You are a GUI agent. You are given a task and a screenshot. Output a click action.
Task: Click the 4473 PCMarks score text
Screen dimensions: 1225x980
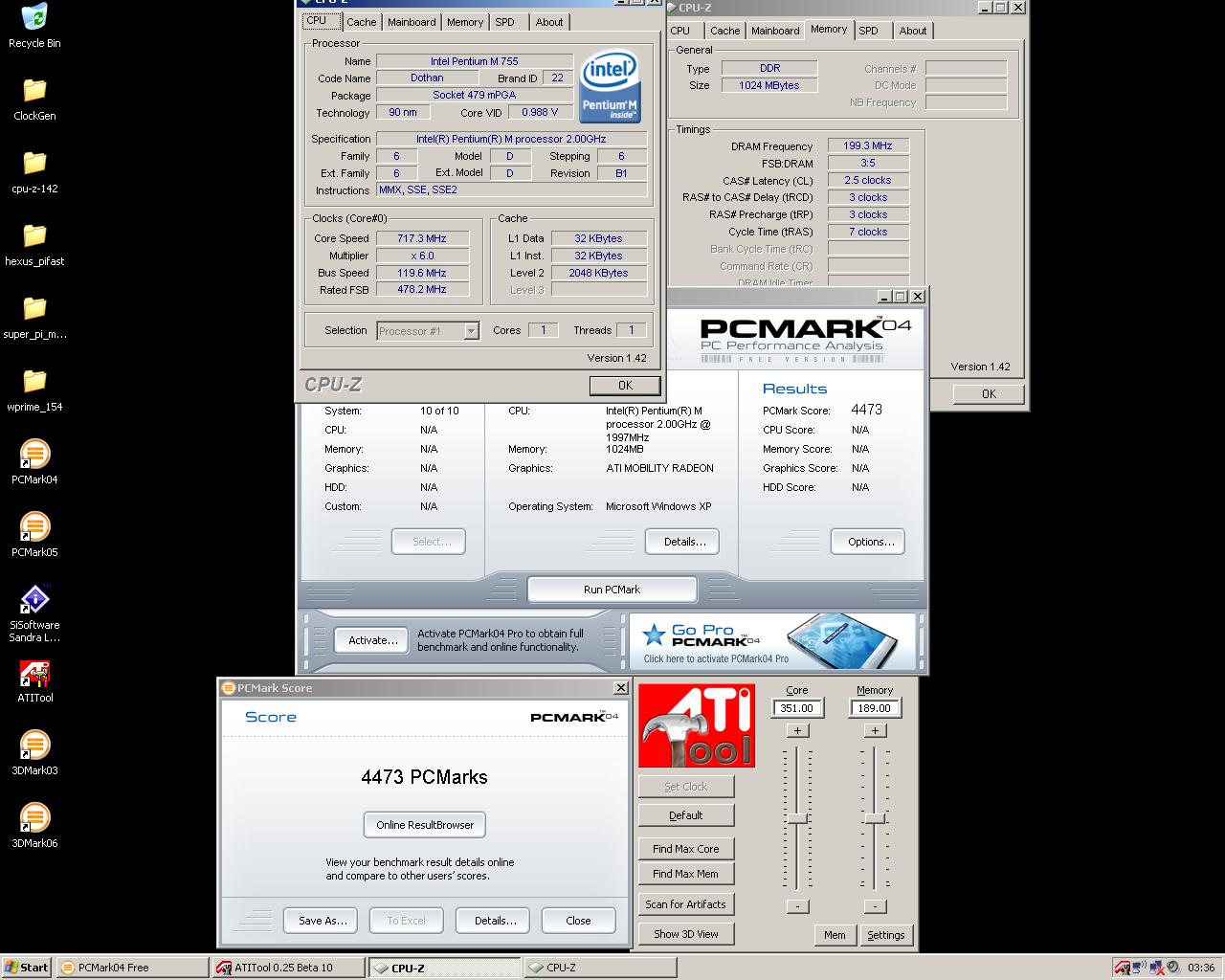point(424,777)
